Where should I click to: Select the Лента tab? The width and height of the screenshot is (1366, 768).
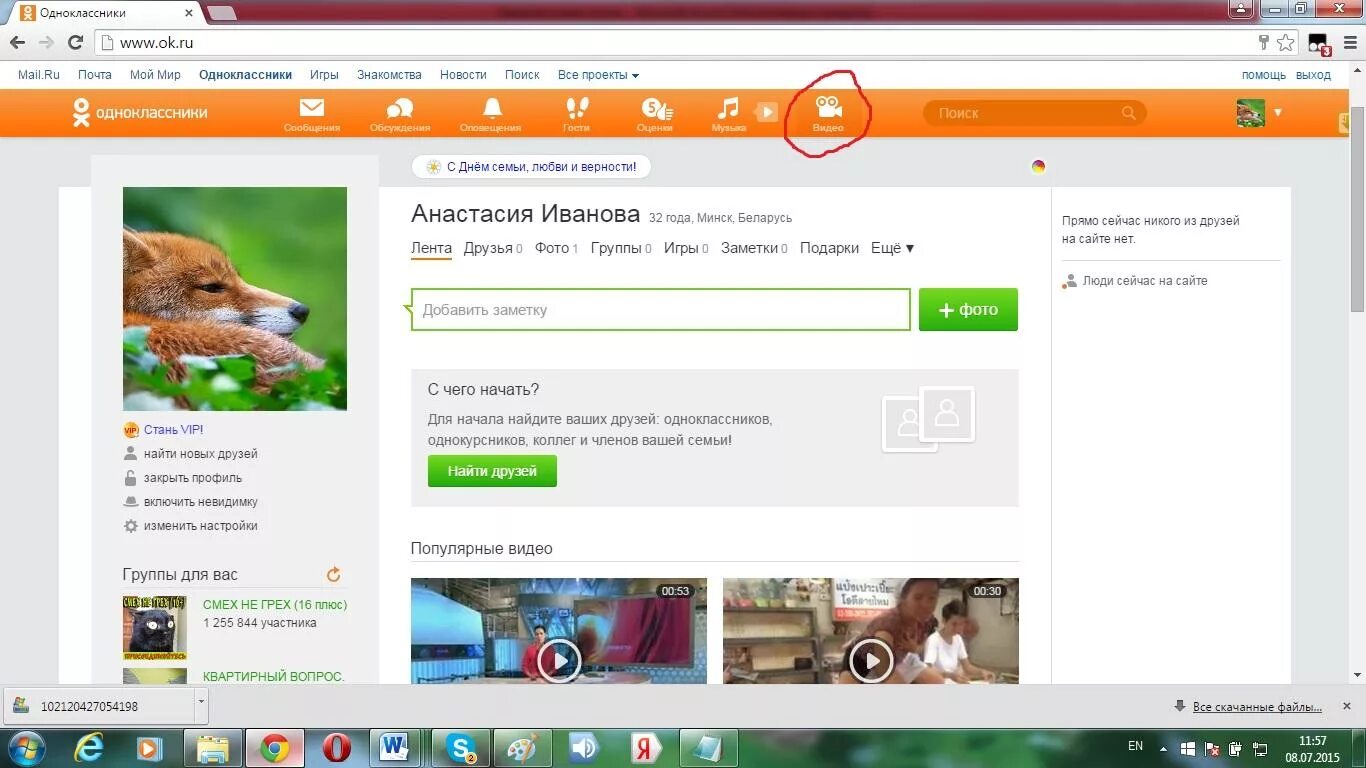coord(431,248)
